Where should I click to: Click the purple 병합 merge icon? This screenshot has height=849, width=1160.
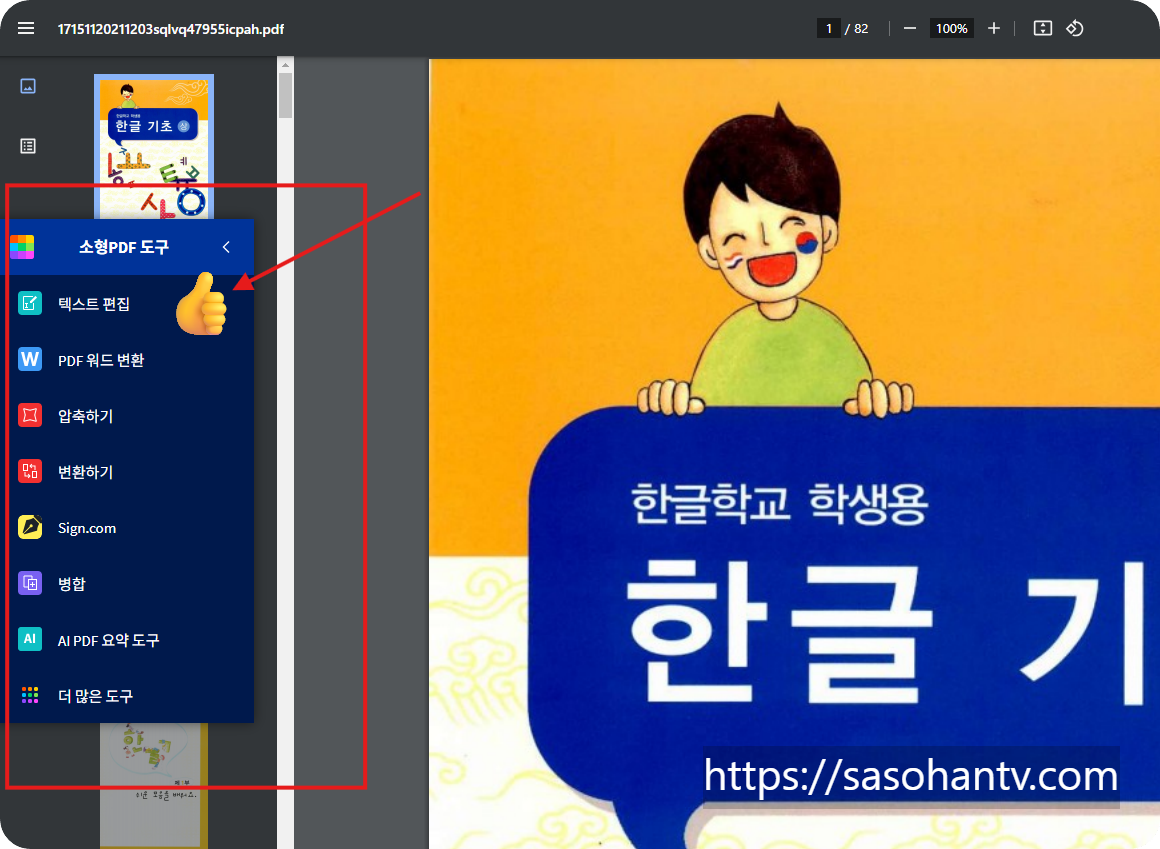(x=30, y=583)
